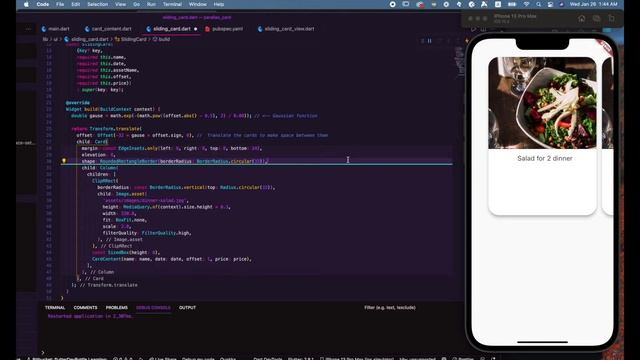
Task: Click the simulator Screenshot icon
Action: [596, 18]
